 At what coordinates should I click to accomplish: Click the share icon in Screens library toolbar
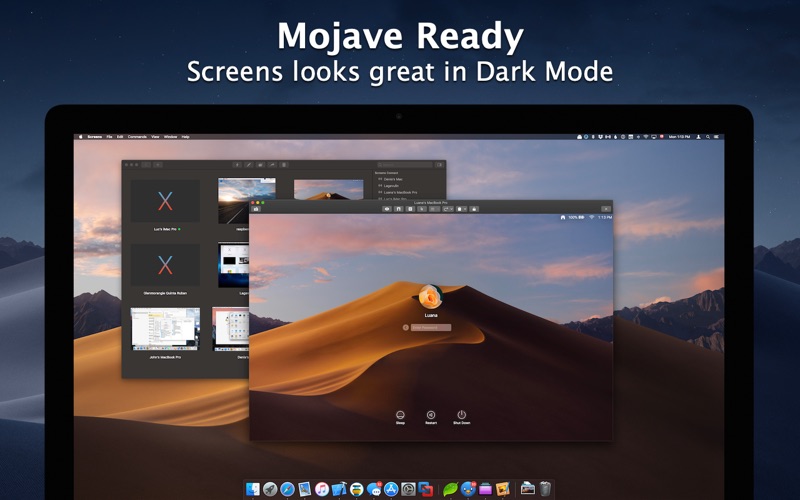click(272, 165)
